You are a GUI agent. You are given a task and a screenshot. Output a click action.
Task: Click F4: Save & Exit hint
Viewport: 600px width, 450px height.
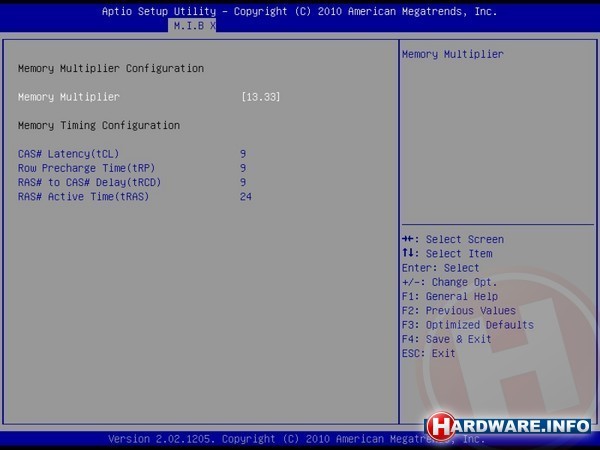(x=446, y=339)
